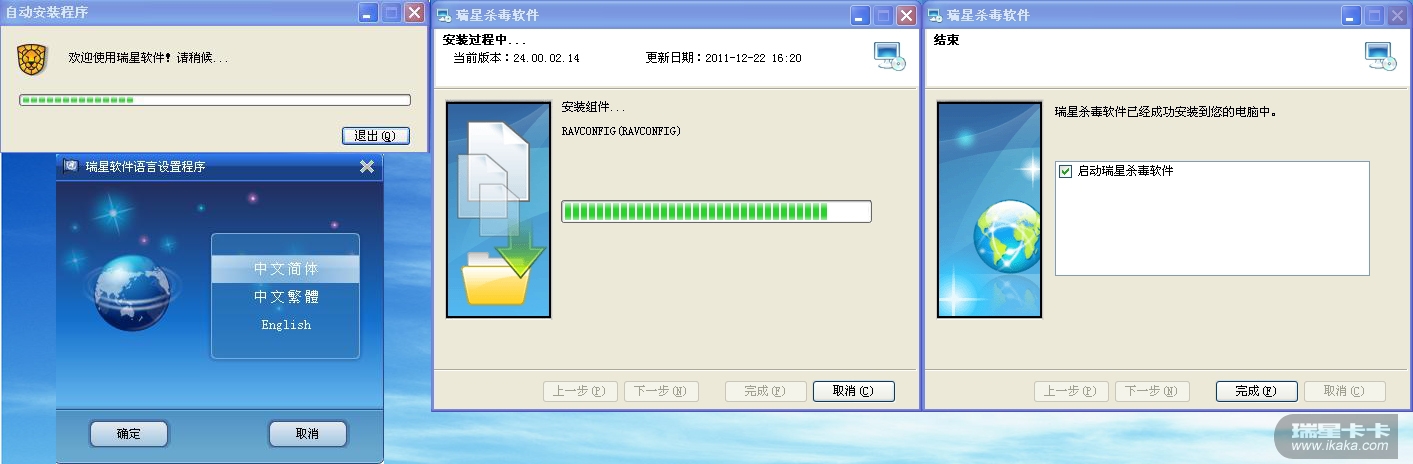Cancel the language setup with 取消 button

(x=307, y=434)
